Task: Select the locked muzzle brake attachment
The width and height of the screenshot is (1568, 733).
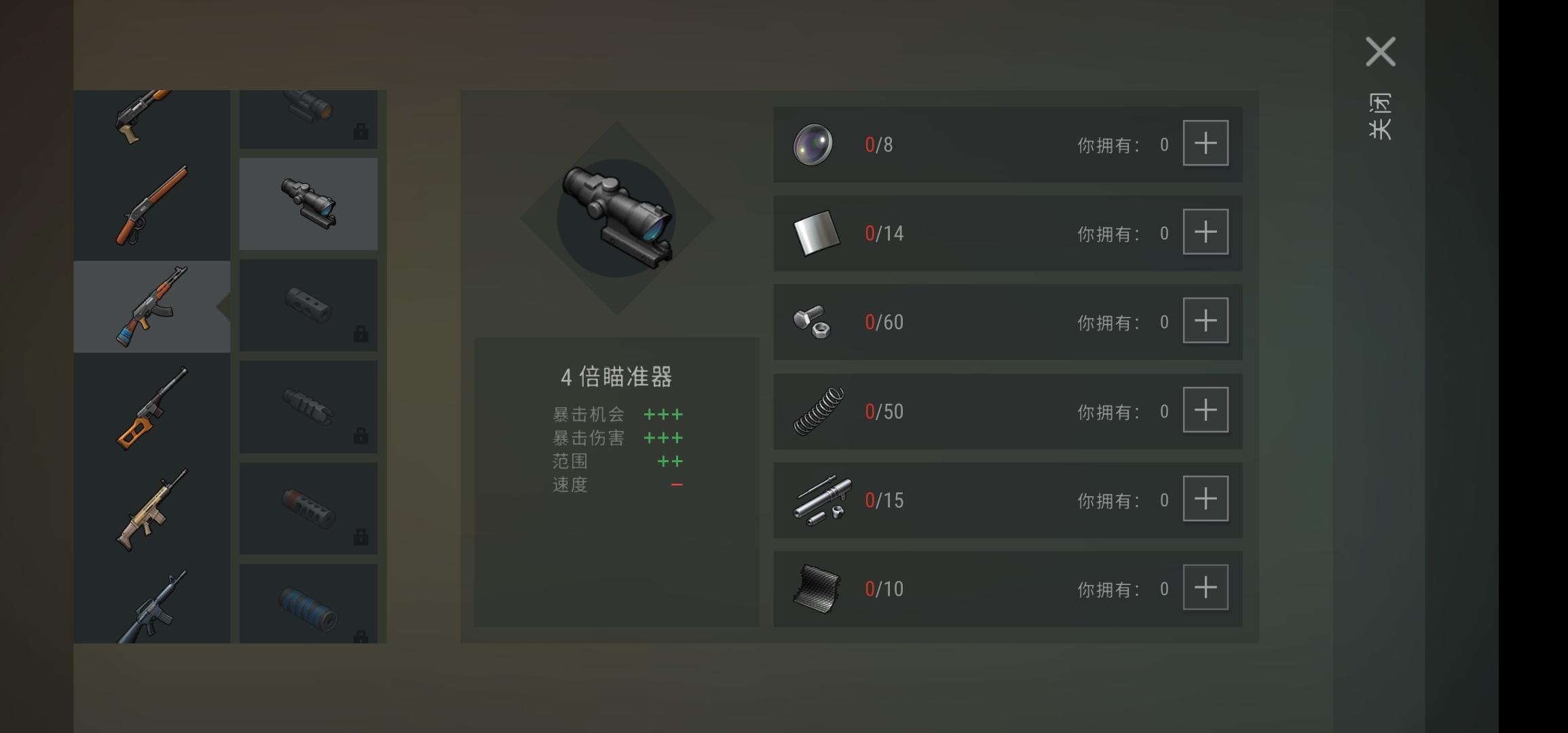Action: 308,305
